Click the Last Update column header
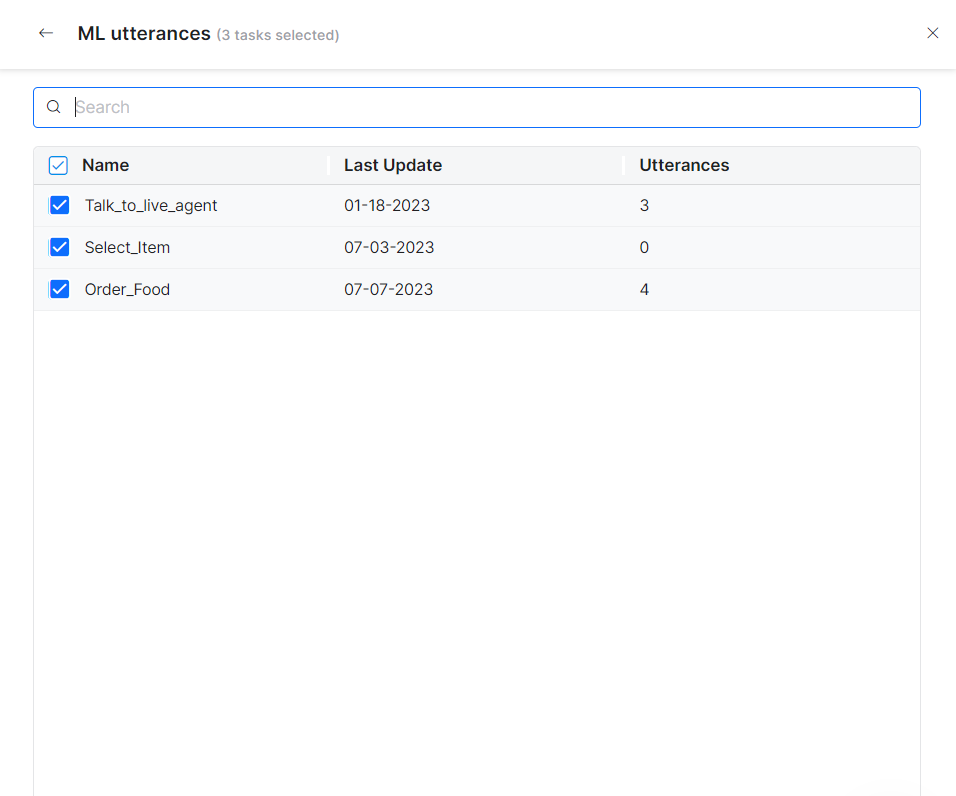The image size is (956, 796). coord(393,165)
